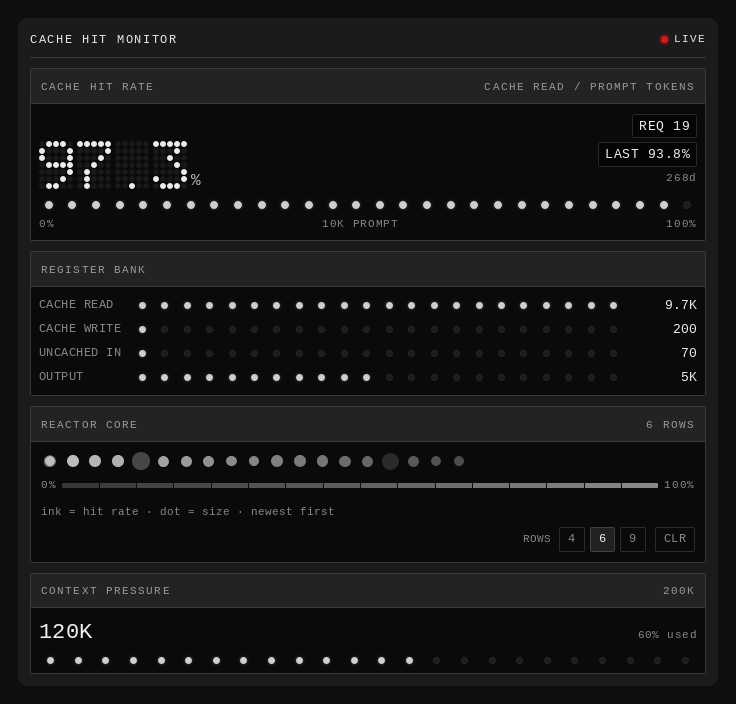The image size is (736, 704).
Task: Click the UNCACHED IN row label
Action: pos(80,352)
